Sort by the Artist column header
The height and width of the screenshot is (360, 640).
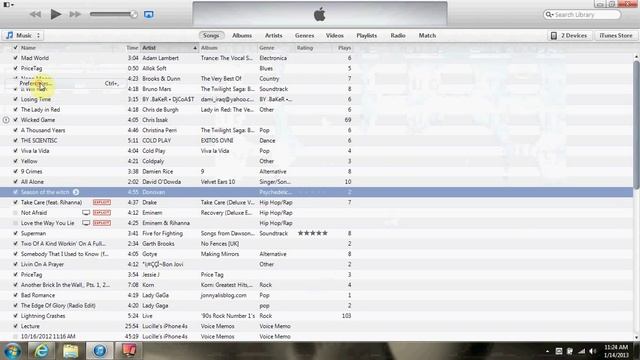pos(169,48)
